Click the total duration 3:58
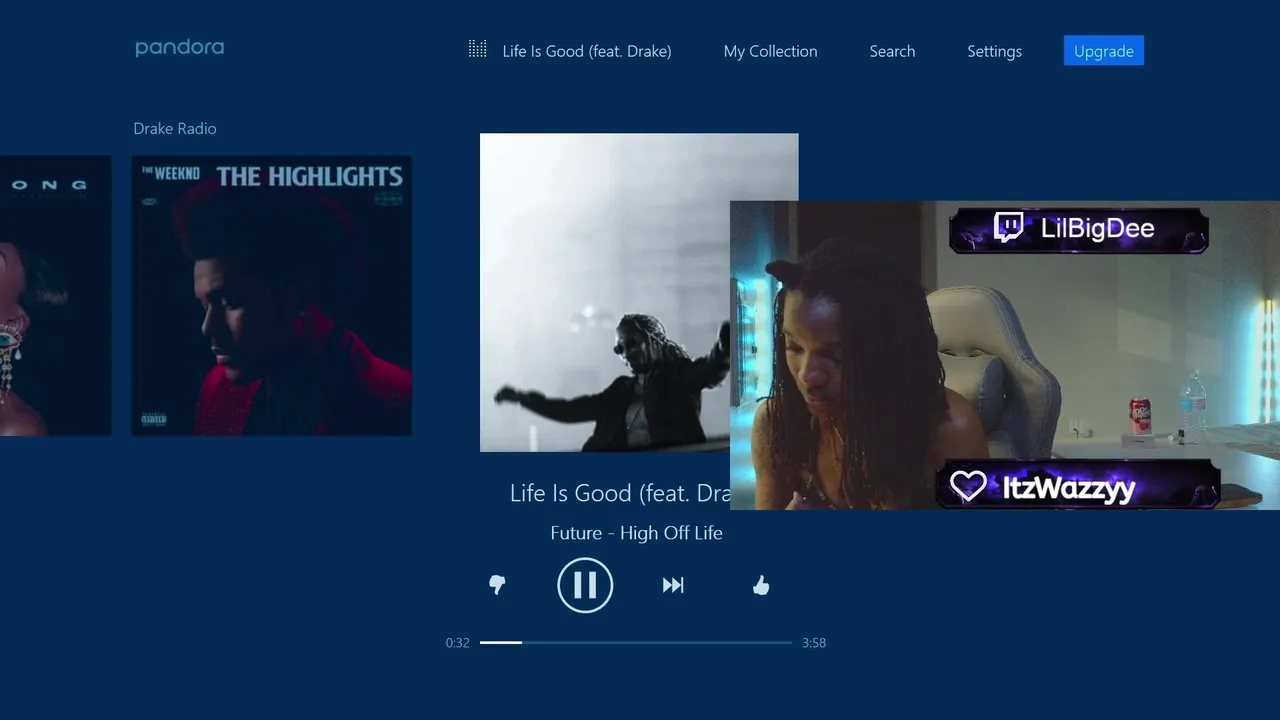 (814, 643)
